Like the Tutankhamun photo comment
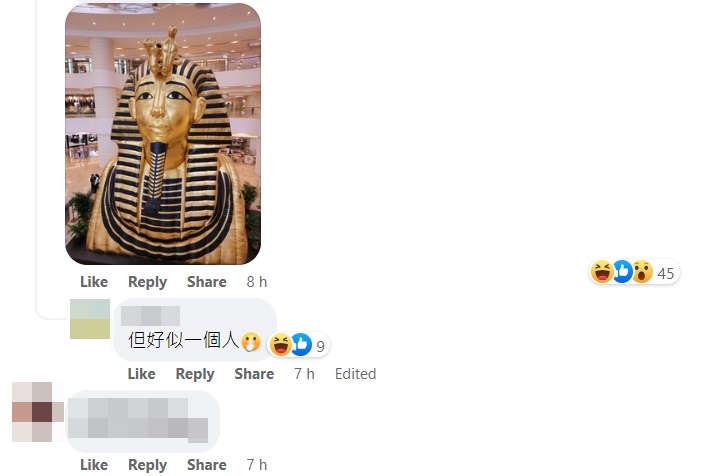This screenshot has height=476, width=709. pos(94,282)
